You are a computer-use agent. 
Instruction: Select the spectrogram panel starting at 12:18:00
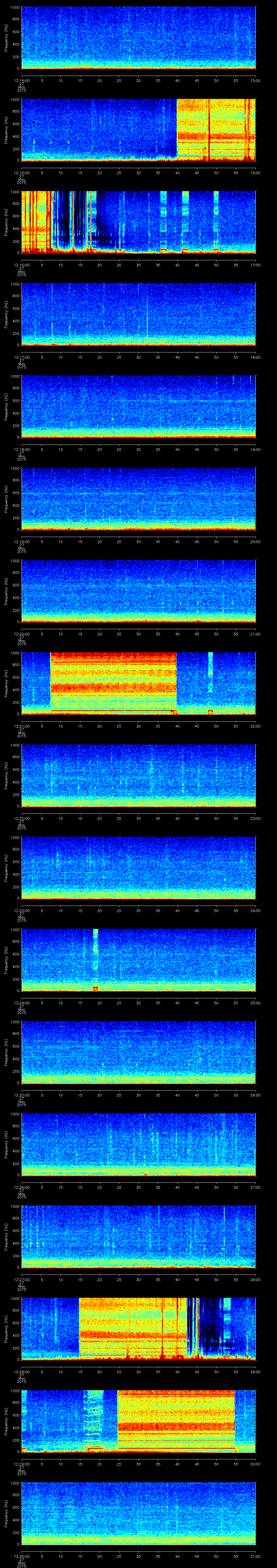[x=139, y=407]
